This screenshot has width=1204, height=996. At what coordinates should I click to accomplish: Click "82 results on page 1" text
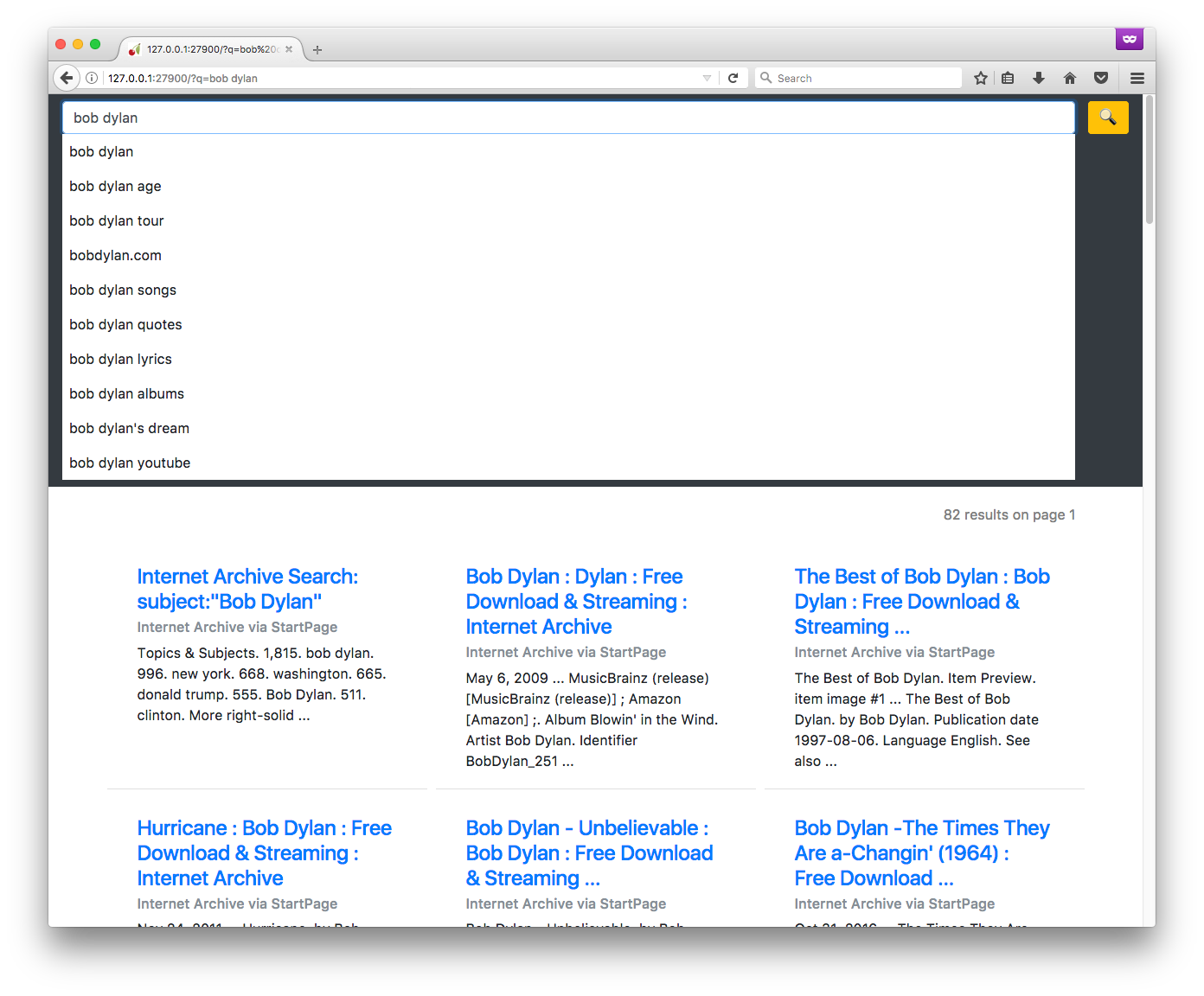(x=1009, y=515)
